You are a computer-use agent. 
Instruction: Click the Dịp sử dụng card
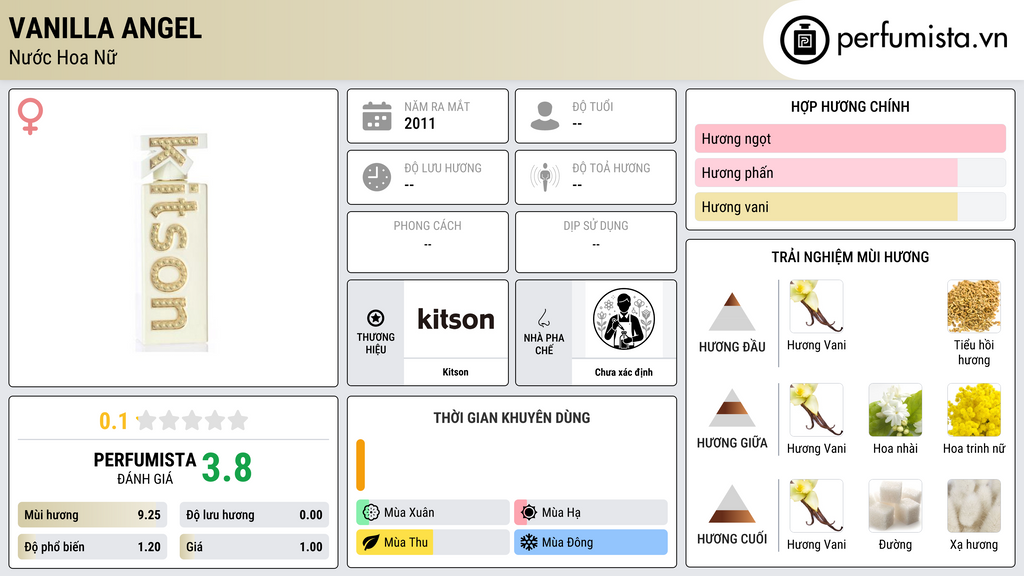pyautogui.click(x=596, y=242)
